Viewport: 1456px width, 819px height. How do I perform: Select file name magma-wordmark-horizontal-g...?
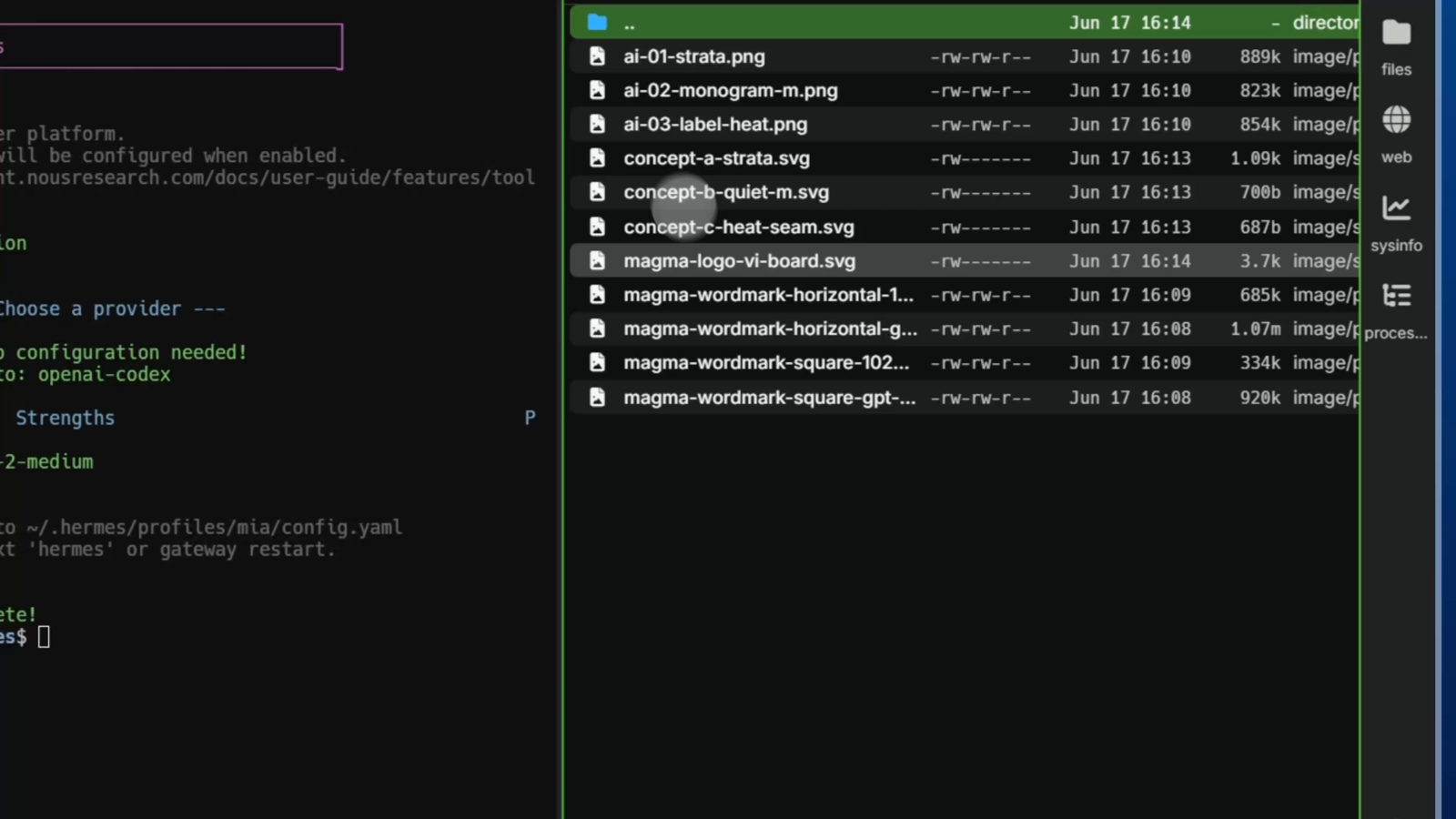pyautogui.click(x=771, y=329)
